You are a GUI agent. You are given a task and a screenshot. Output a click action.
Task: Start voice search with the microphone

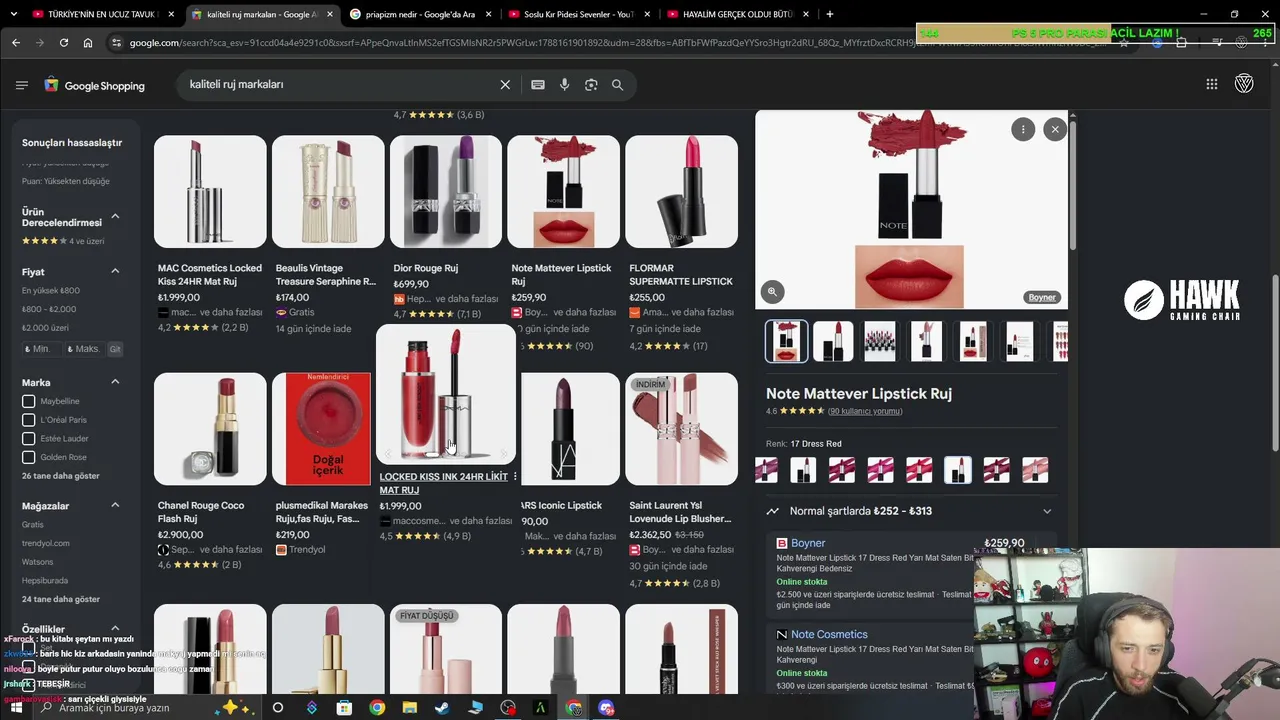click(x=564, y=85)
